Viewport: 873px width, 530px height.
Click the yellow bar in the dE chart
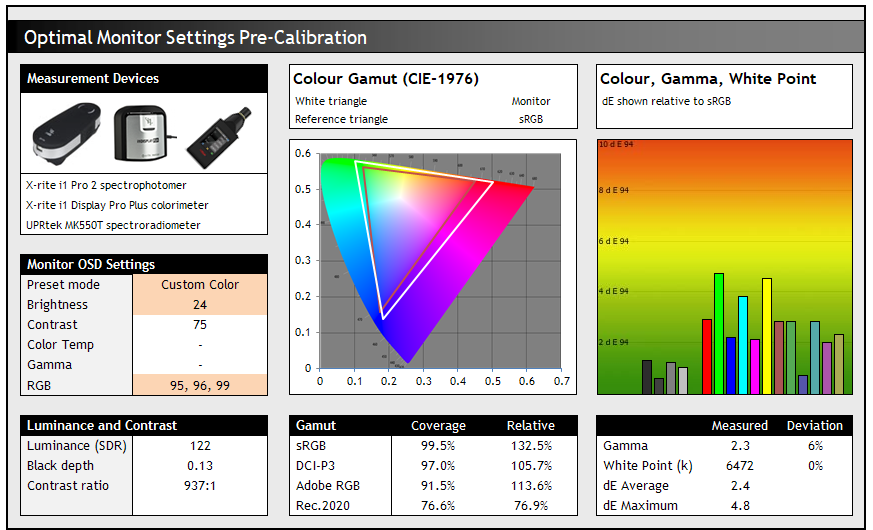767,336
